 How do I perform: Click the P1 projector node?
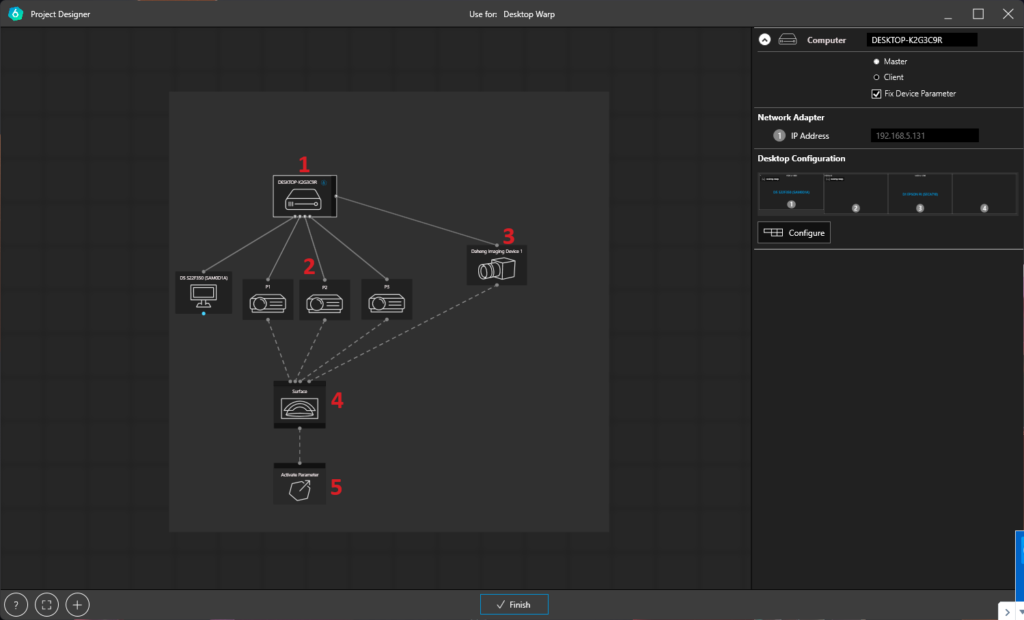(268, 301)
